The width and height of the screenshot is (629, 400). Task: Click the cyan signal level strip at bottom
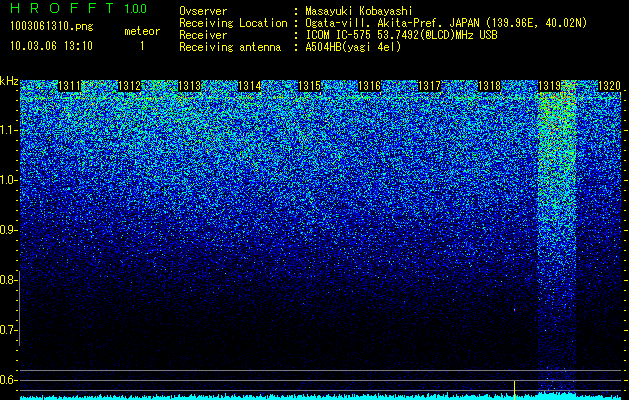tap(321, 396)
